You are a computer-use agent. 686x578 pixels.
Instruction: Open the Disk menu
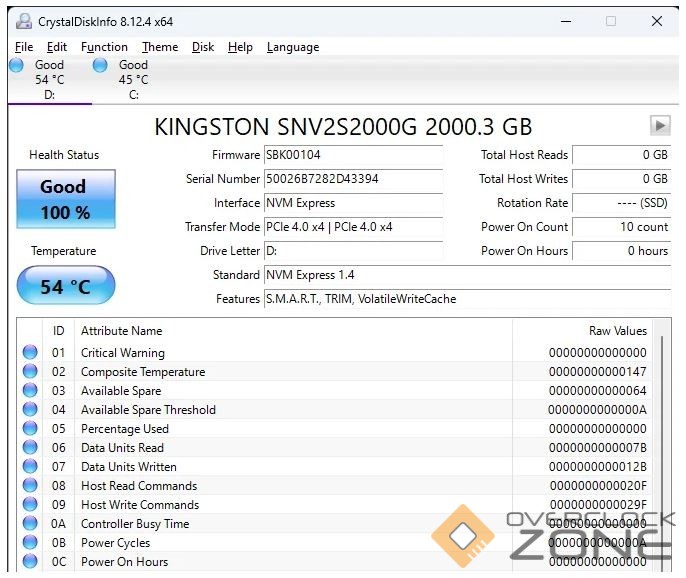point(203,47)
